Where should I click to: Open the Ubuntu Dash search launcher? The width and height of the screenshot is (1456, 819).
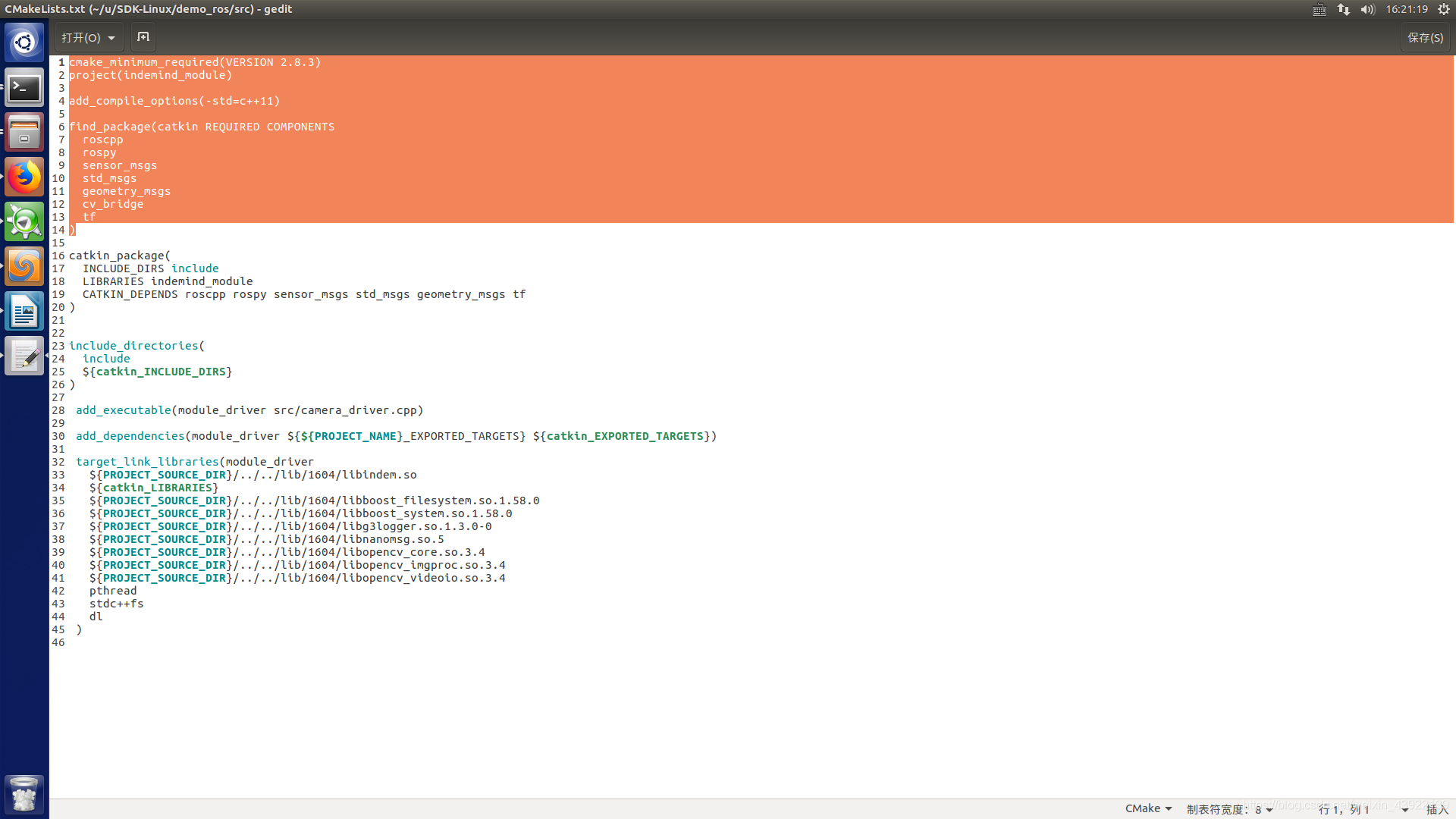(24, 42)
